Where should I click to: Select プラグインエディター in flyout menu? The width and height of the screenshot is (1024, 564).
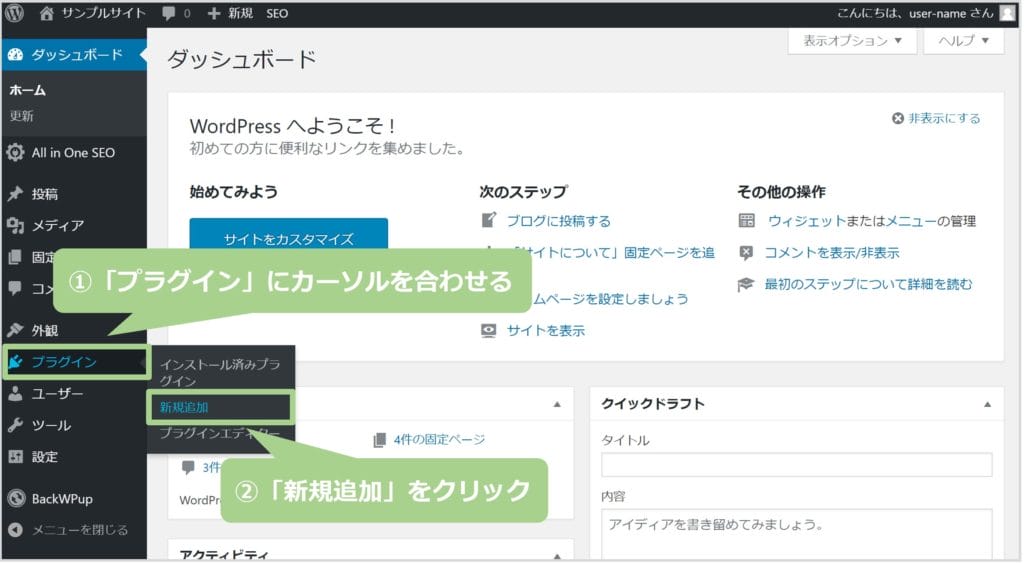tap(220, 433)
